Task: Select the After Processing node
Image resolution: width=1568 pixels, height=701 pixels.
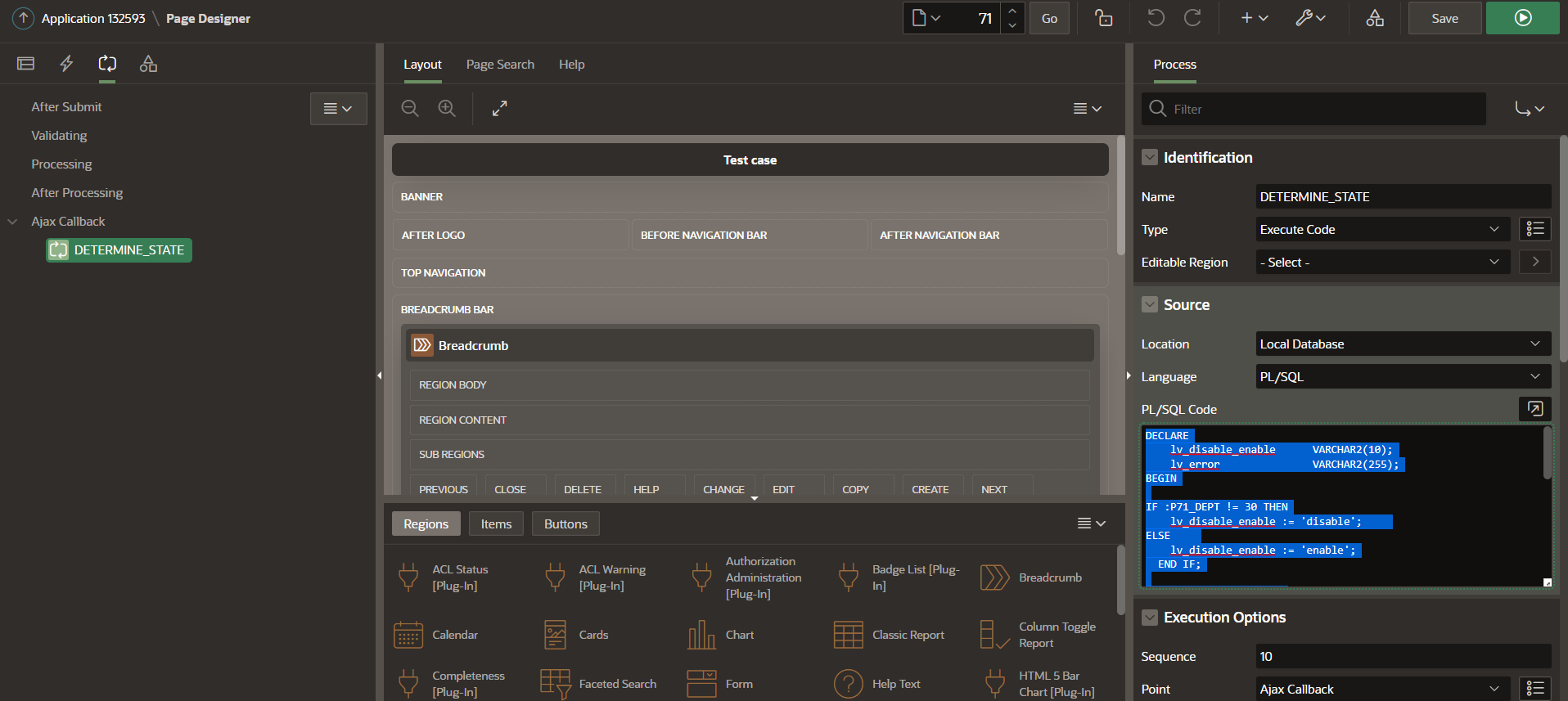Action: (x=77, y=193)
